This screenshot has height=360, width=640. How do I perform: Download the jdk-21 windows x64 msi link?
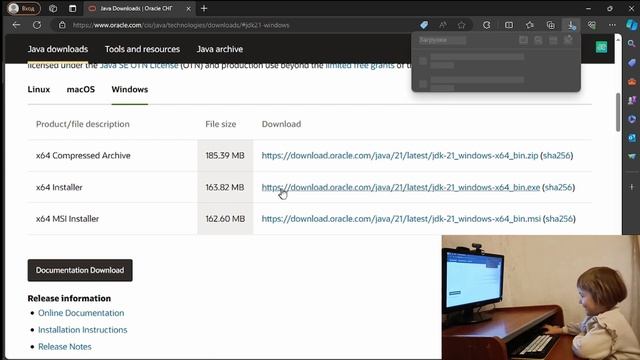point(401,219)
